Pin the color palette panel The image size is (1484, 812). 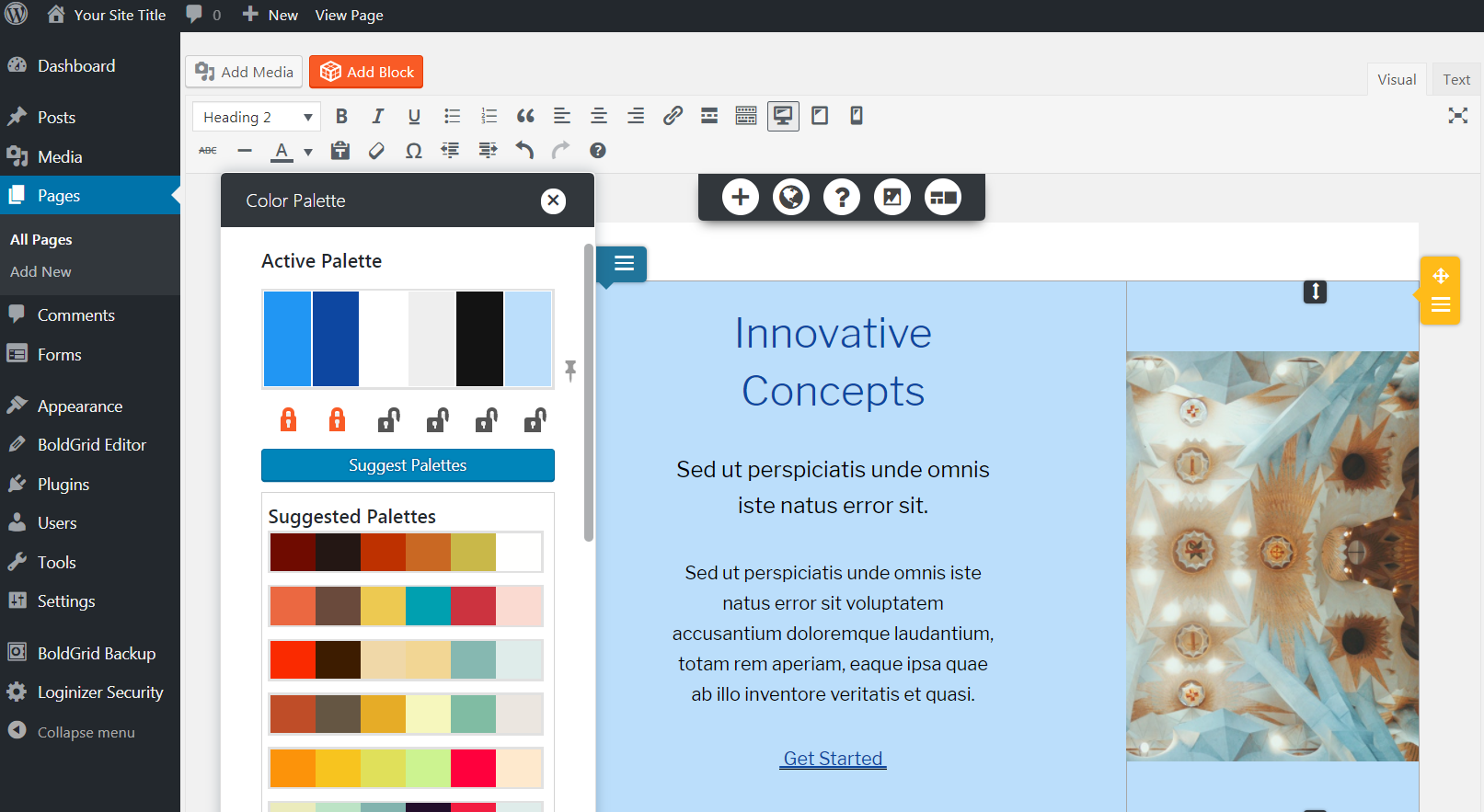coord(570,370)
